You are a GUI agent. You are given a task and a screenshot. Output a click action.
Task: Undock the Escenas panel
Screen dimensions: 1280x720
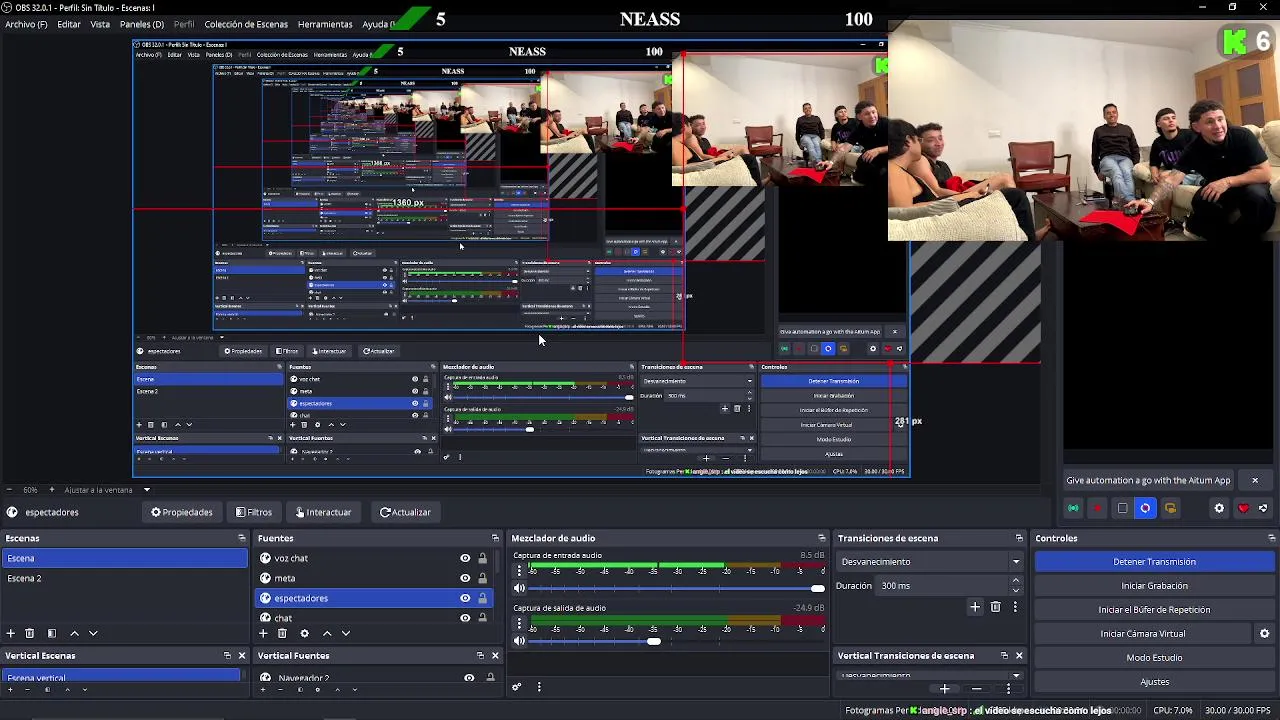click(x=241, y=538)
